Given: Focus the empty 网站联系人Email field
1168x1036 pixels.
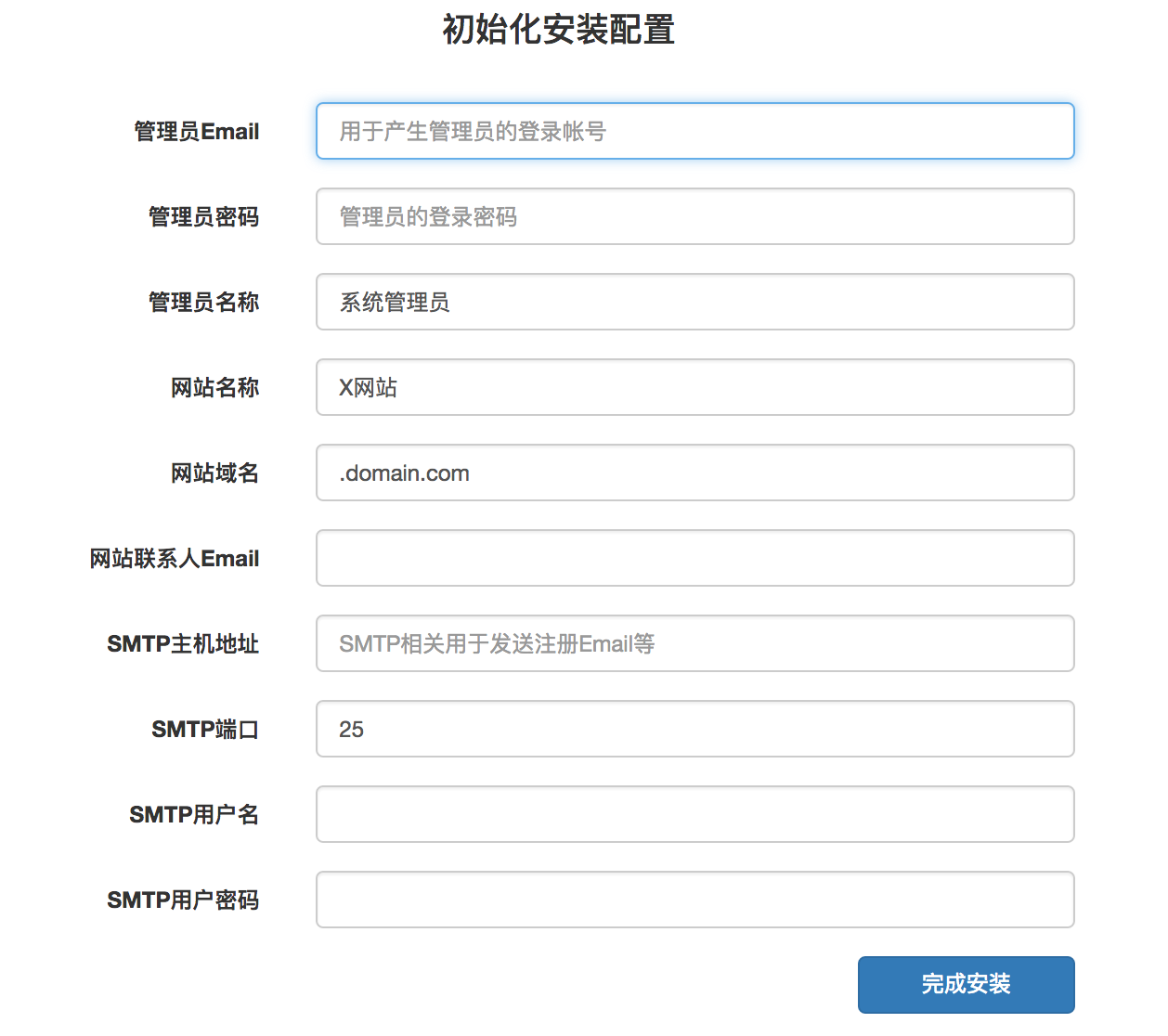Looking at the screenshot, I should point(694,558).
